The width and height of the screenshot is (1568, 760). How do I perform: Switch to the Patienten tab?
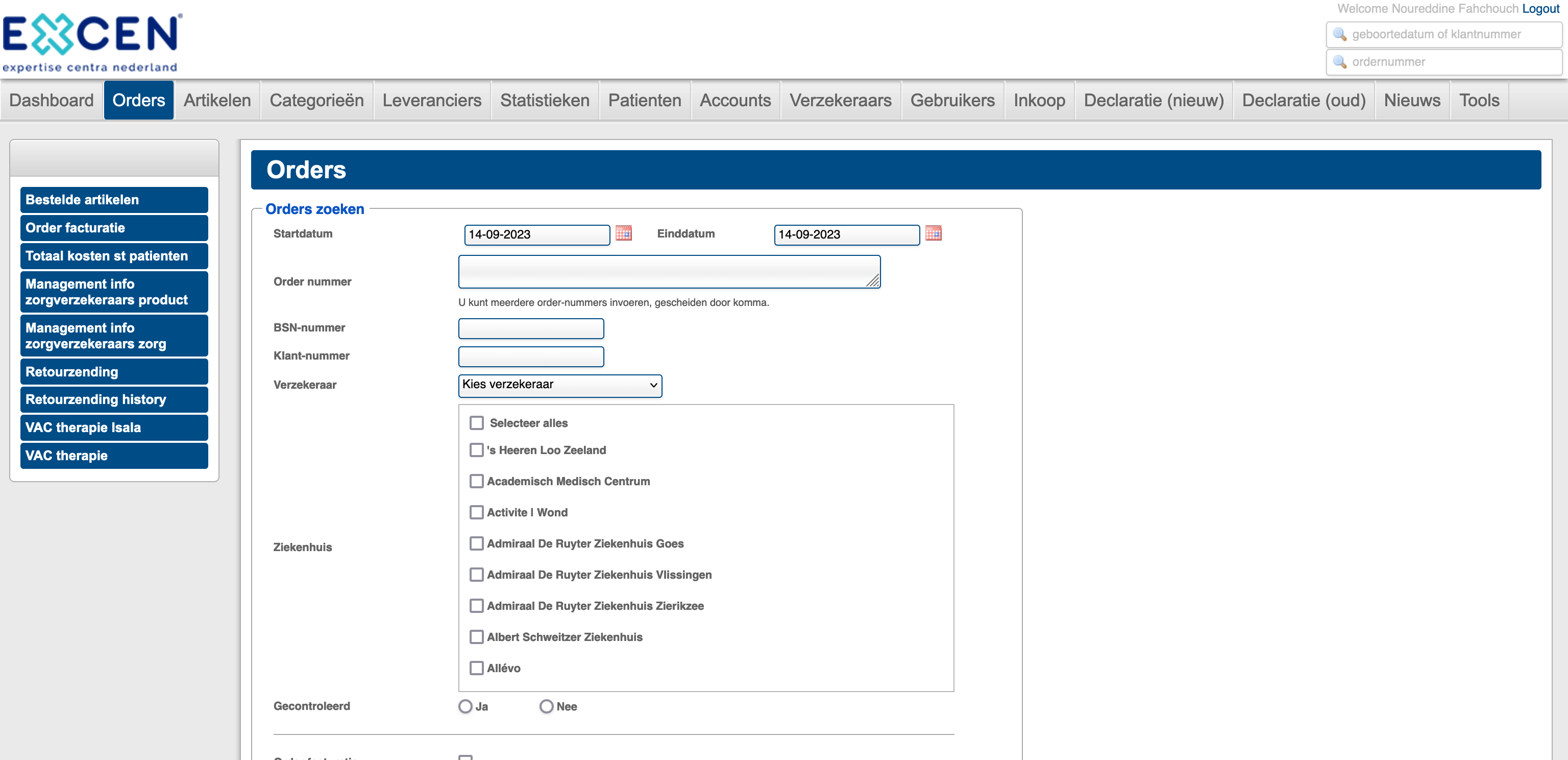point(645,101)
